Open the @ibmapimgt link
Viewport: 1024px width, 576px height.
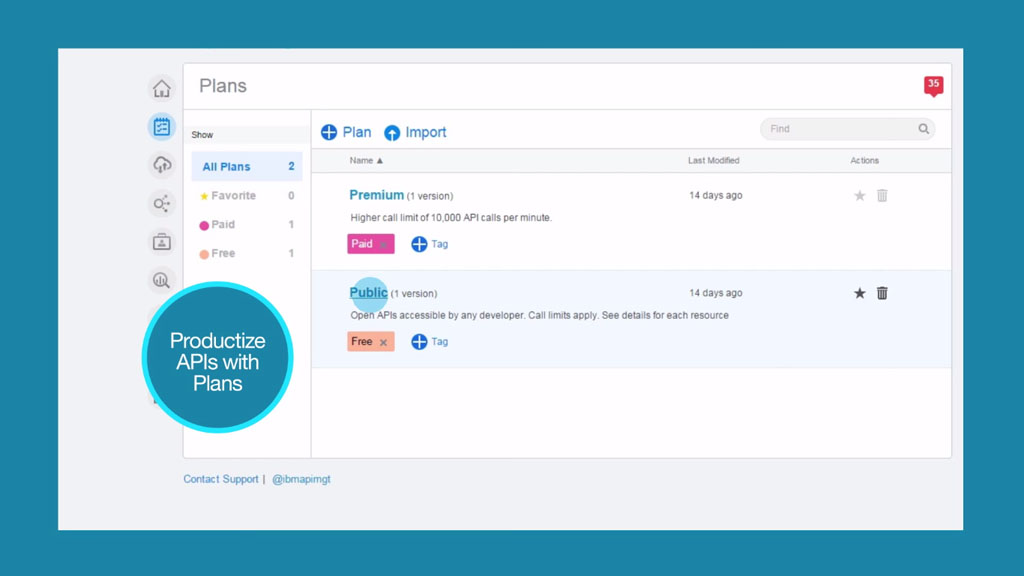point(301,479)
